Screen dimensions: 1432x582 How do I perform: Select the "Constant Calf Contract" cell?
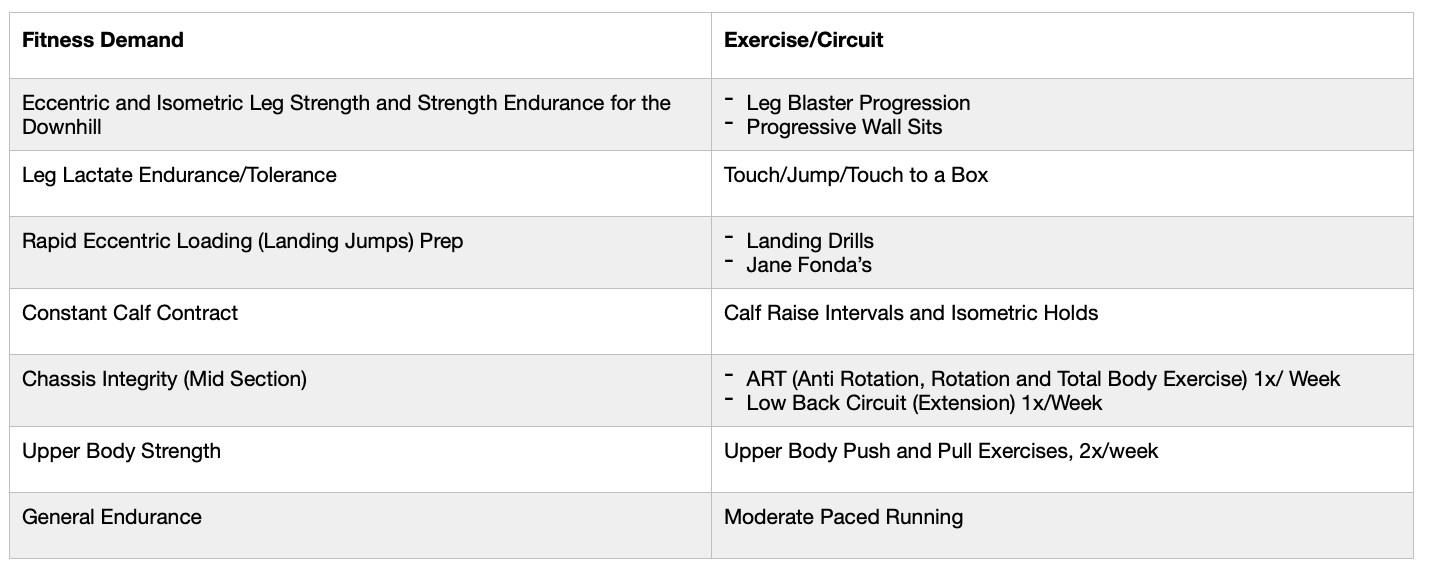point(130,313)
